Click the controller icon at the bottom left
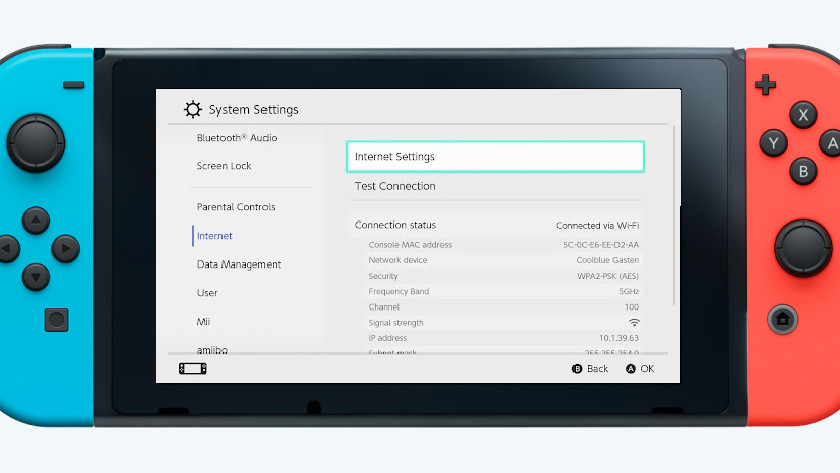 pyautogui.click(x=192, y=369)
